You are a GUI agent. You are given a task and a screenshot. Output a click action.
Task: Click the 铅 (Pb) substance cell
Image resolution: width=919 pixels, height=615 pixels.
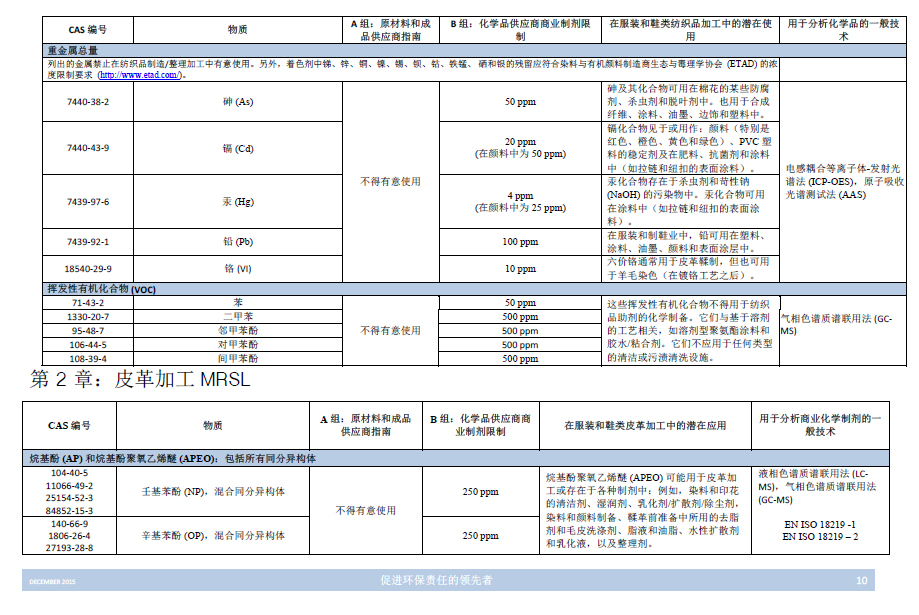pyautogui.click(x=237, y=242)
